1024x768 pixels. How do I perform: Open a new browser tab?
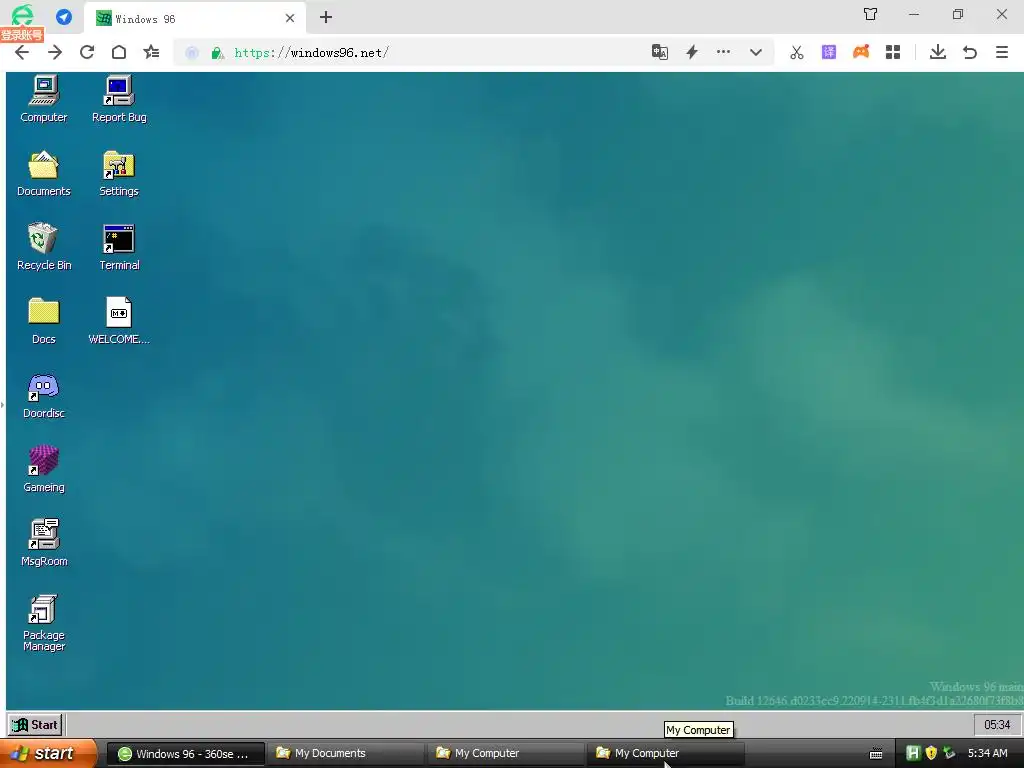(x=326, y=18)
